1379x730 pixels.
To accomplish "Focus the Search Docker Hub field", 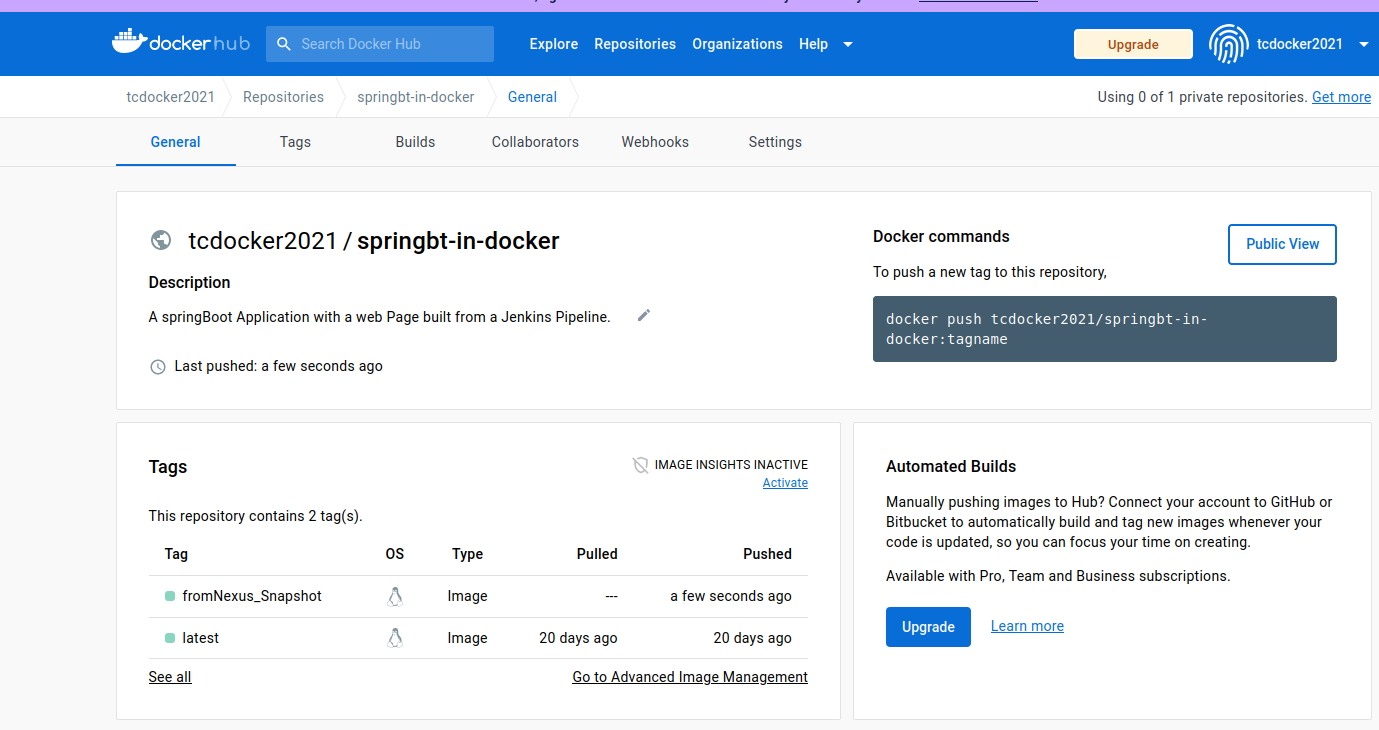I will (x=380, y=44).
